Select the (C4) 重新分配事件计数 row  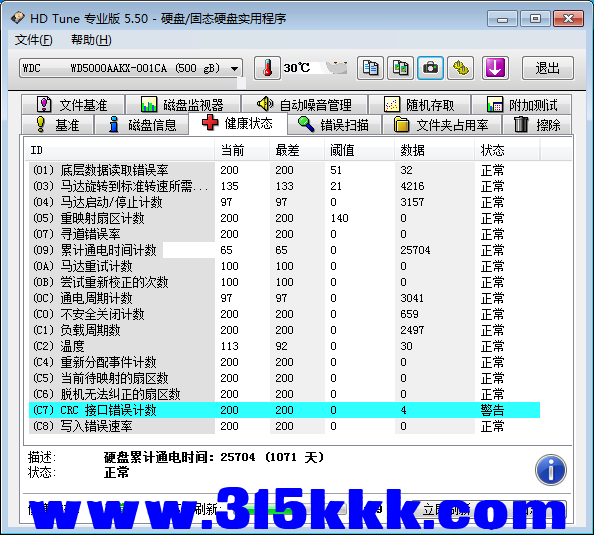click(284, 362)
